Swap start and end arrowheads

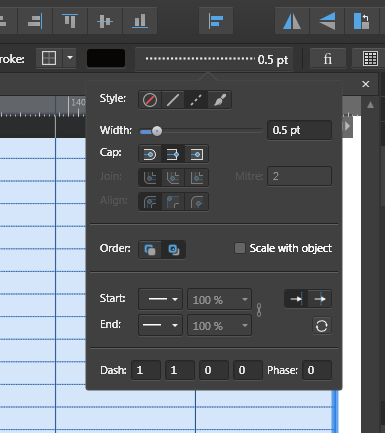coord(322,326)
